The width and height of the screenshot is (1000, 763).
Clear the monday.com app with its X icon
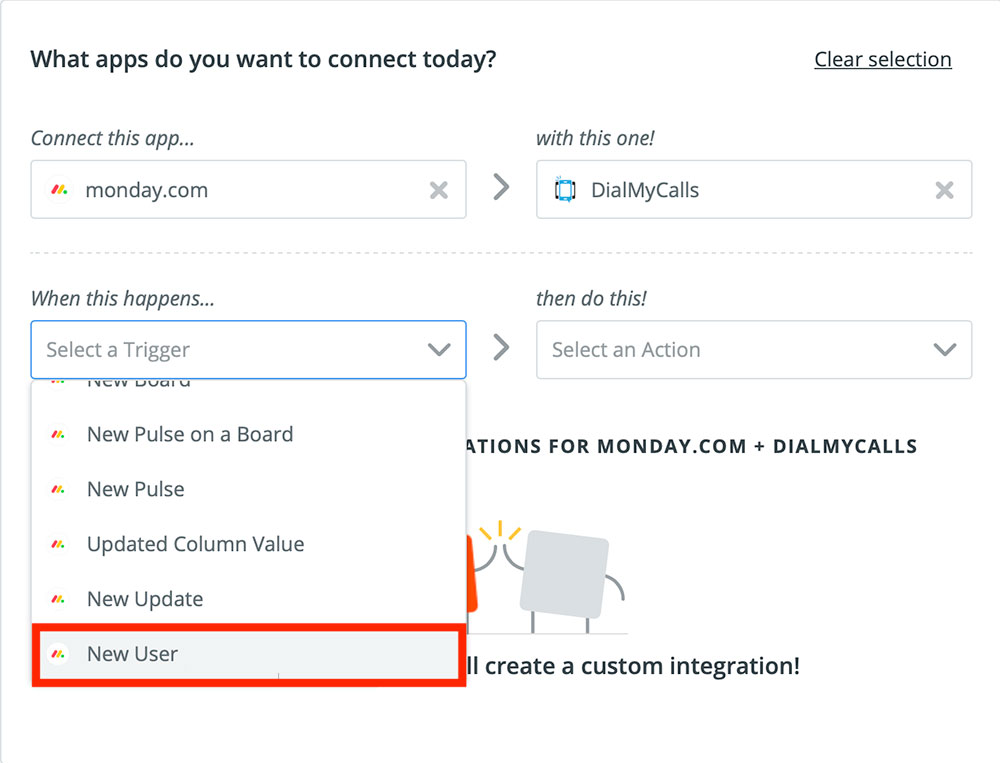pyautogui.click(x=438, y=190)
